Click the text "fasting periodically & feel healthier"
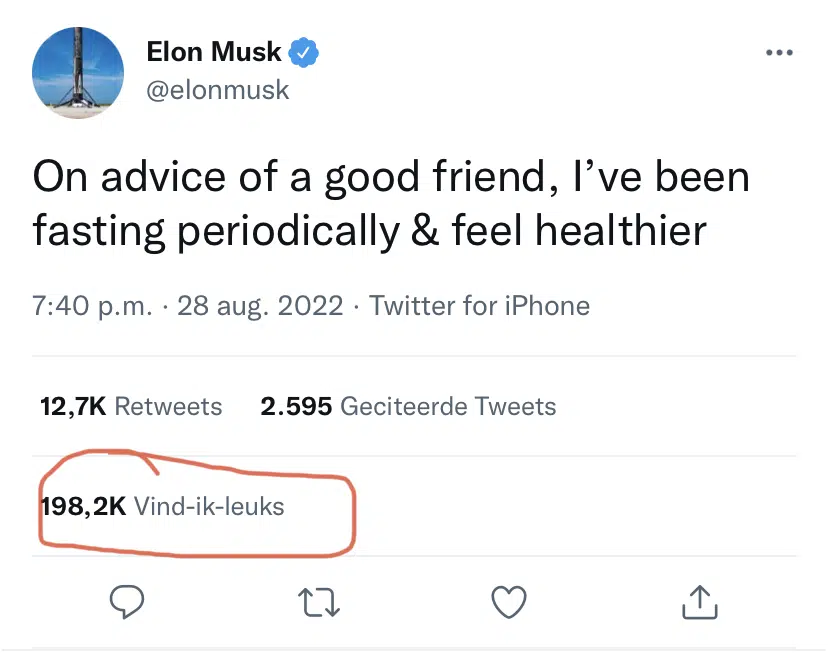 369,232
